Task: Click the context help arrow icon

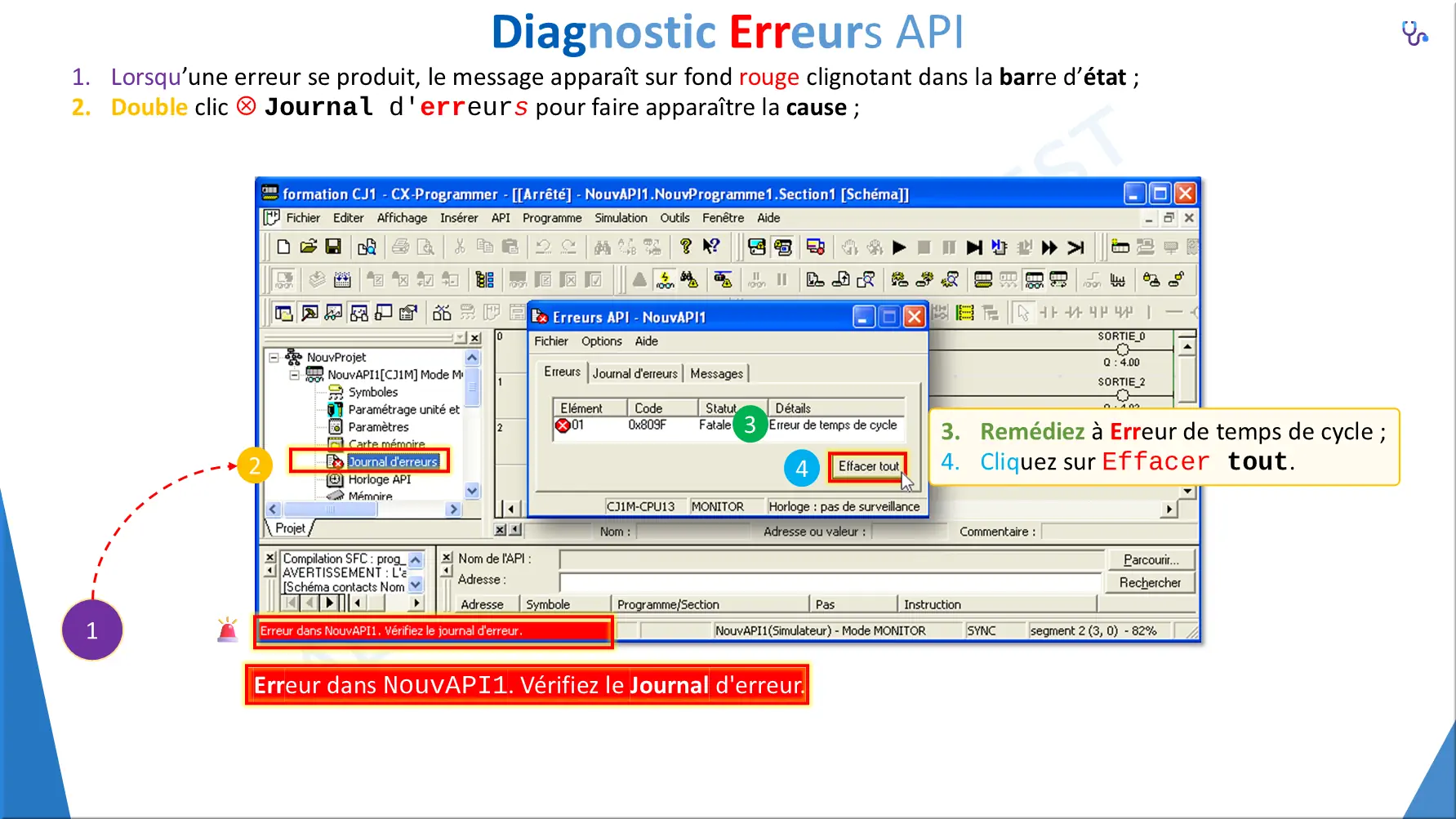Action: tap(711, 247)
